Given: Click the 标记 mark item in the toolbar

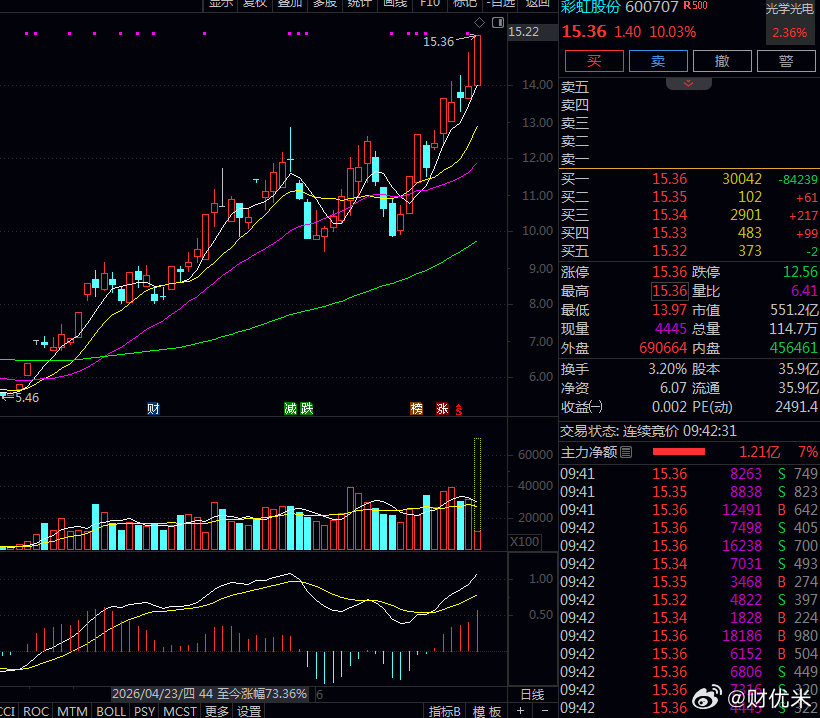Looking at the screenshot, I should [x=464, y=4].
